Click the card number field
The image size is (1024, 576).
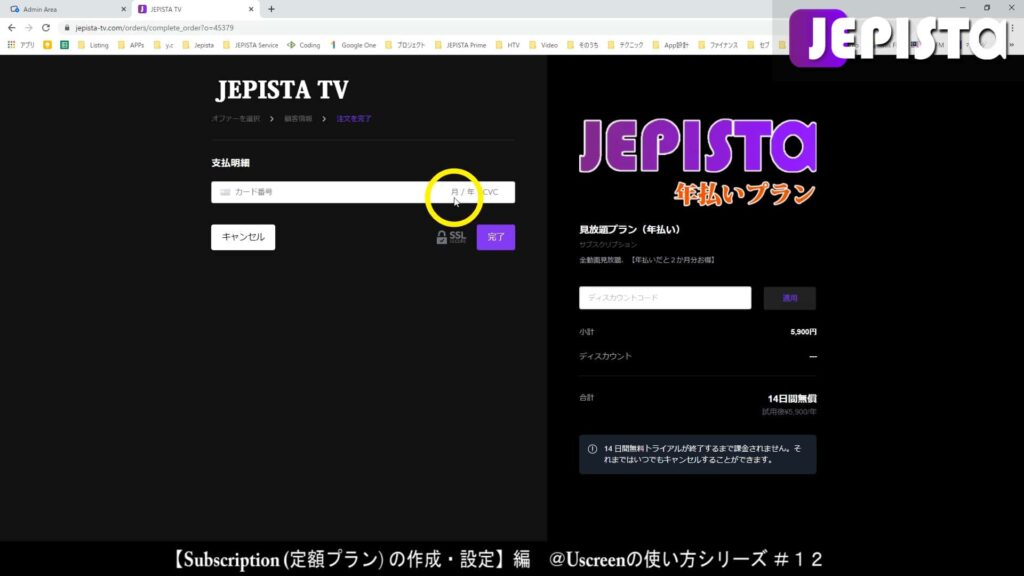(327, 192)
